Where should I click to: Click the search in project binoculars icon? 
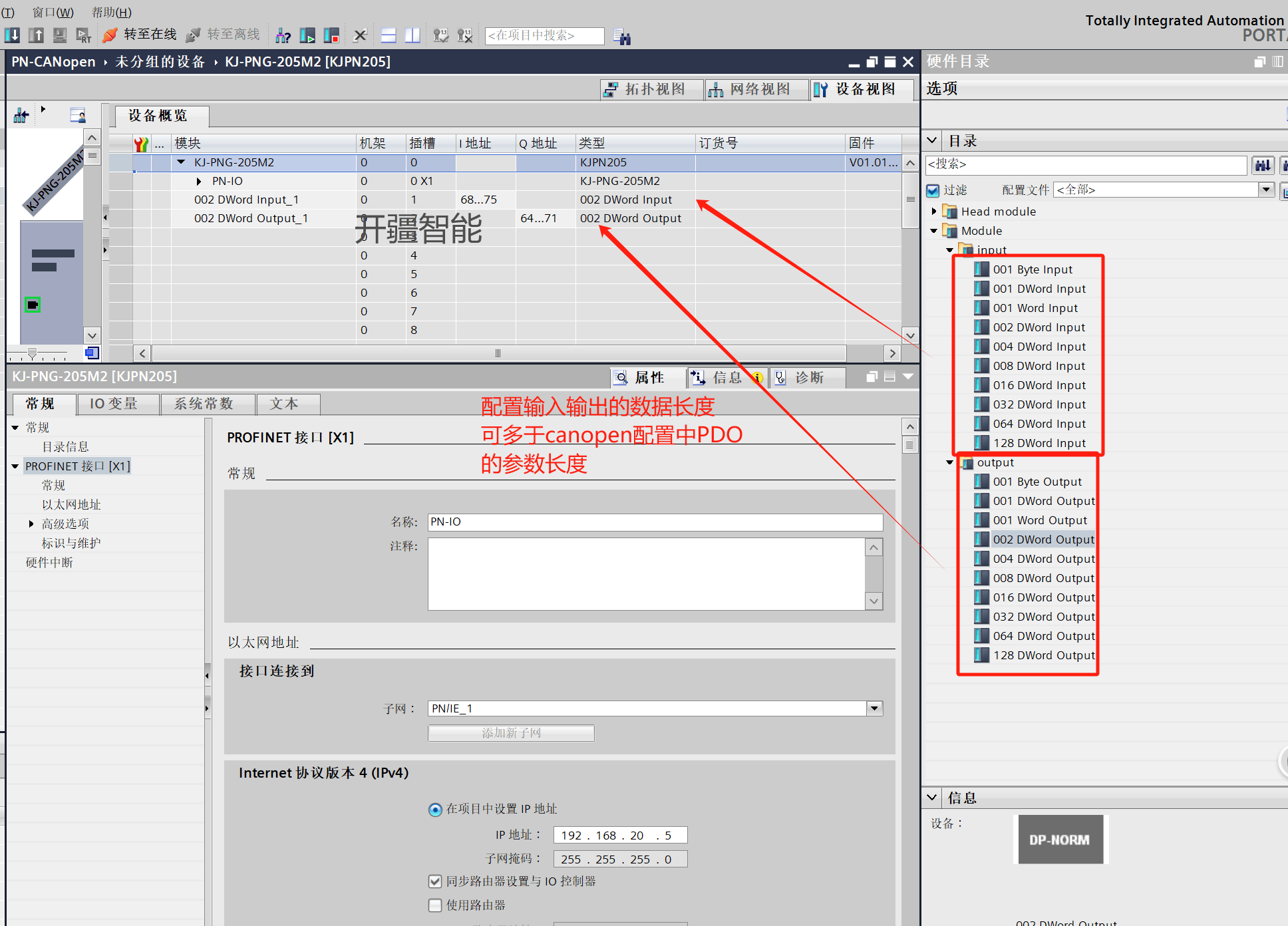coord(622,36)
